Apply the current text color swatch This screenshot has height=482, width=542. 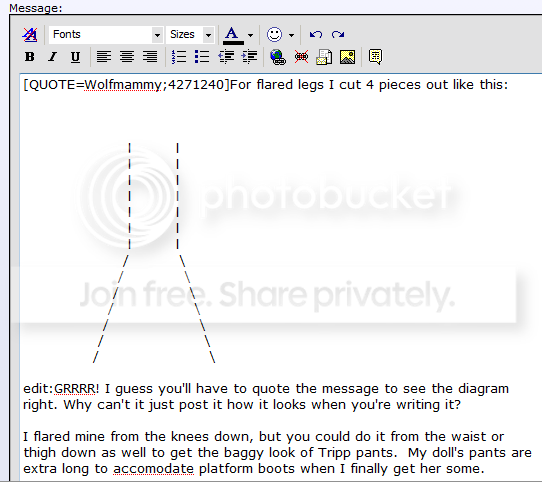tap(233, 35)
